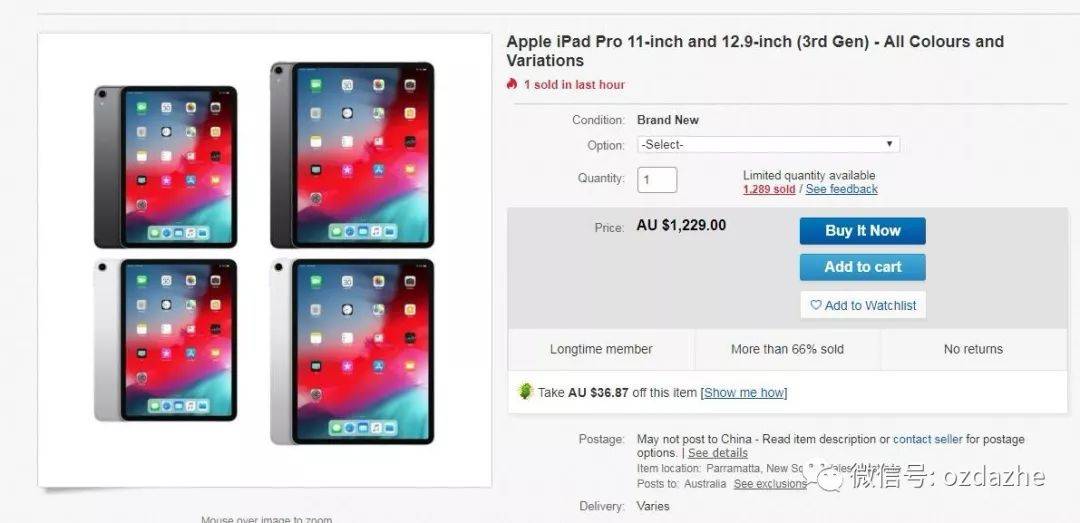Click the red flame sold-in-last-hour icon
1080x523 pixels.
point(511,84)
